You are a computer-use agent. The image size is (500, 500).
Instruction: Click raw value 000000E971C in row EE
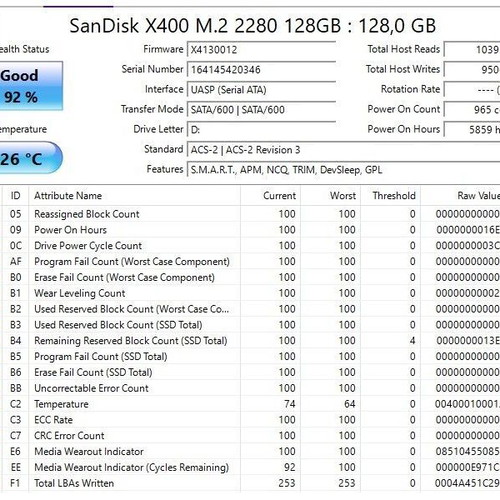point(468,467)
